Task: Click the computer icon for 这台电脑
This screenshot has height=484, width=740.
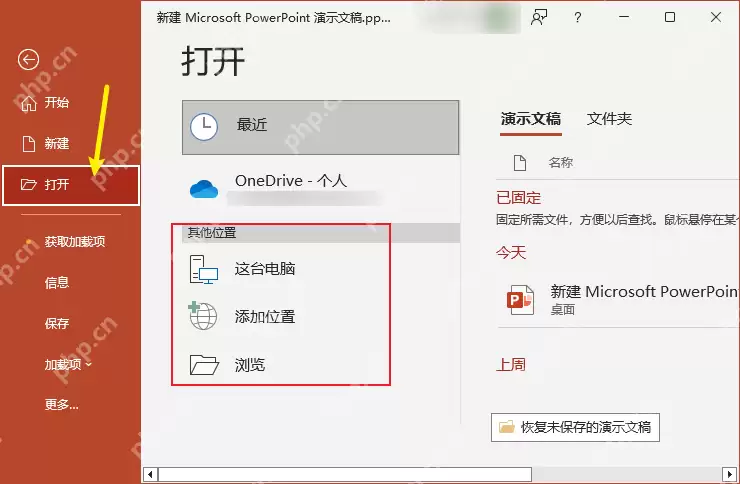Action: point(204,269)
